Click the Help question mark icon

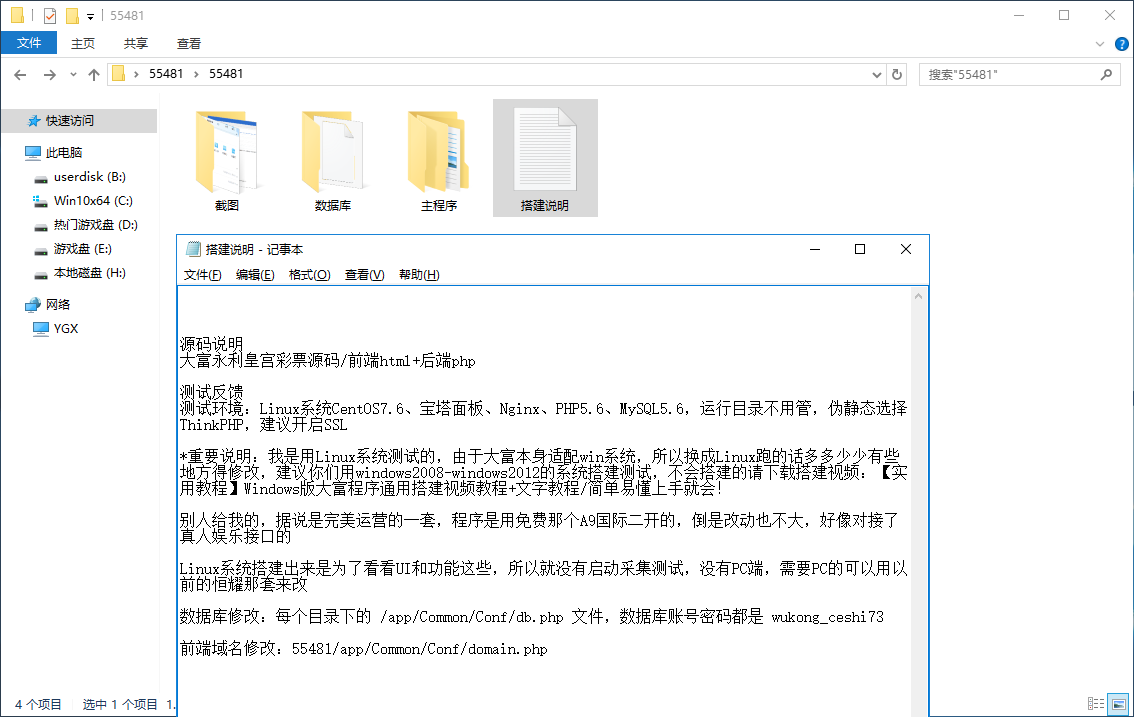pyautogui.click(x=1121, y=44)
